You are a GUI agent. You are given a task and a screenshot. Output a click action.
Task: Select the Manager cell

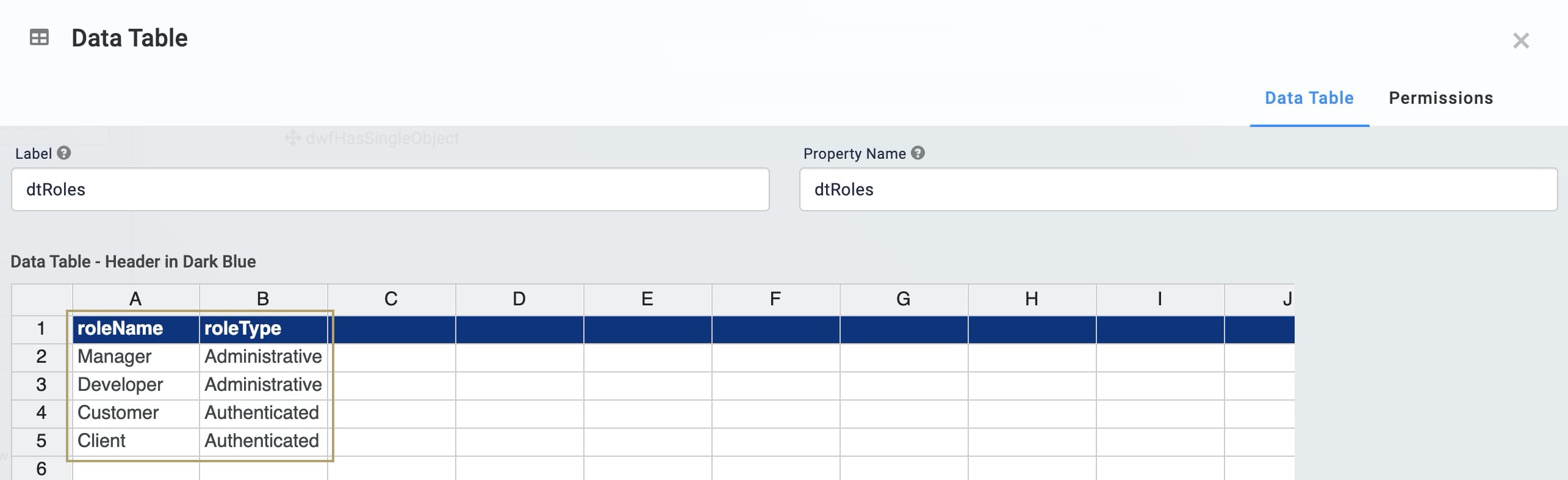coord(135,357)
